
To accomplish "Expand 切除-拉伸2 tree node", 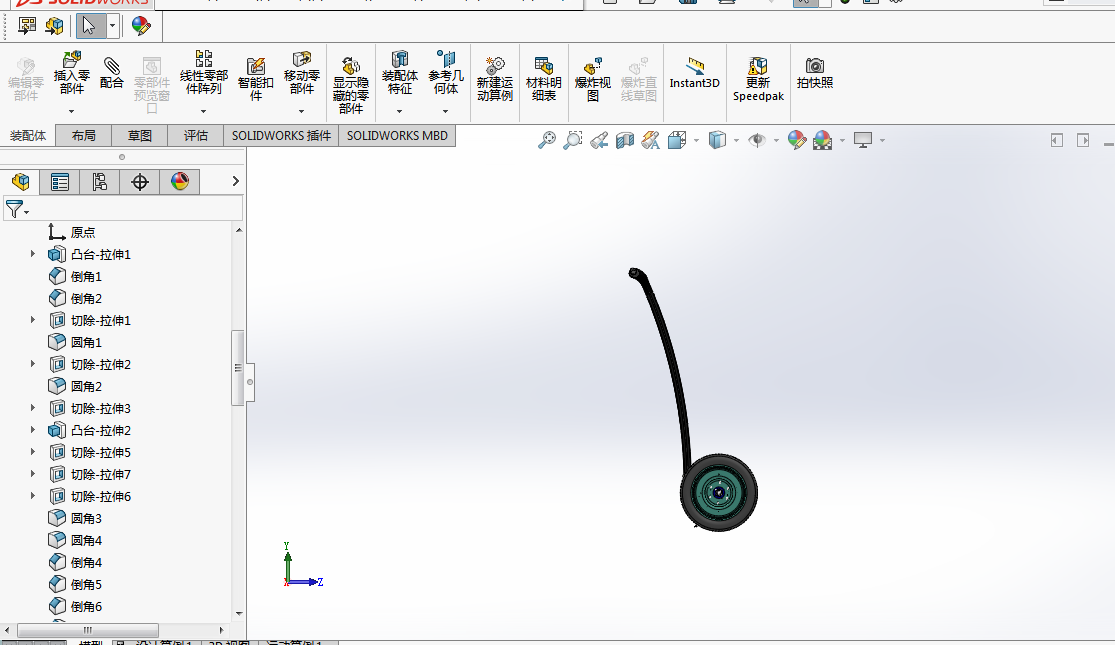I will pos(32,364).
